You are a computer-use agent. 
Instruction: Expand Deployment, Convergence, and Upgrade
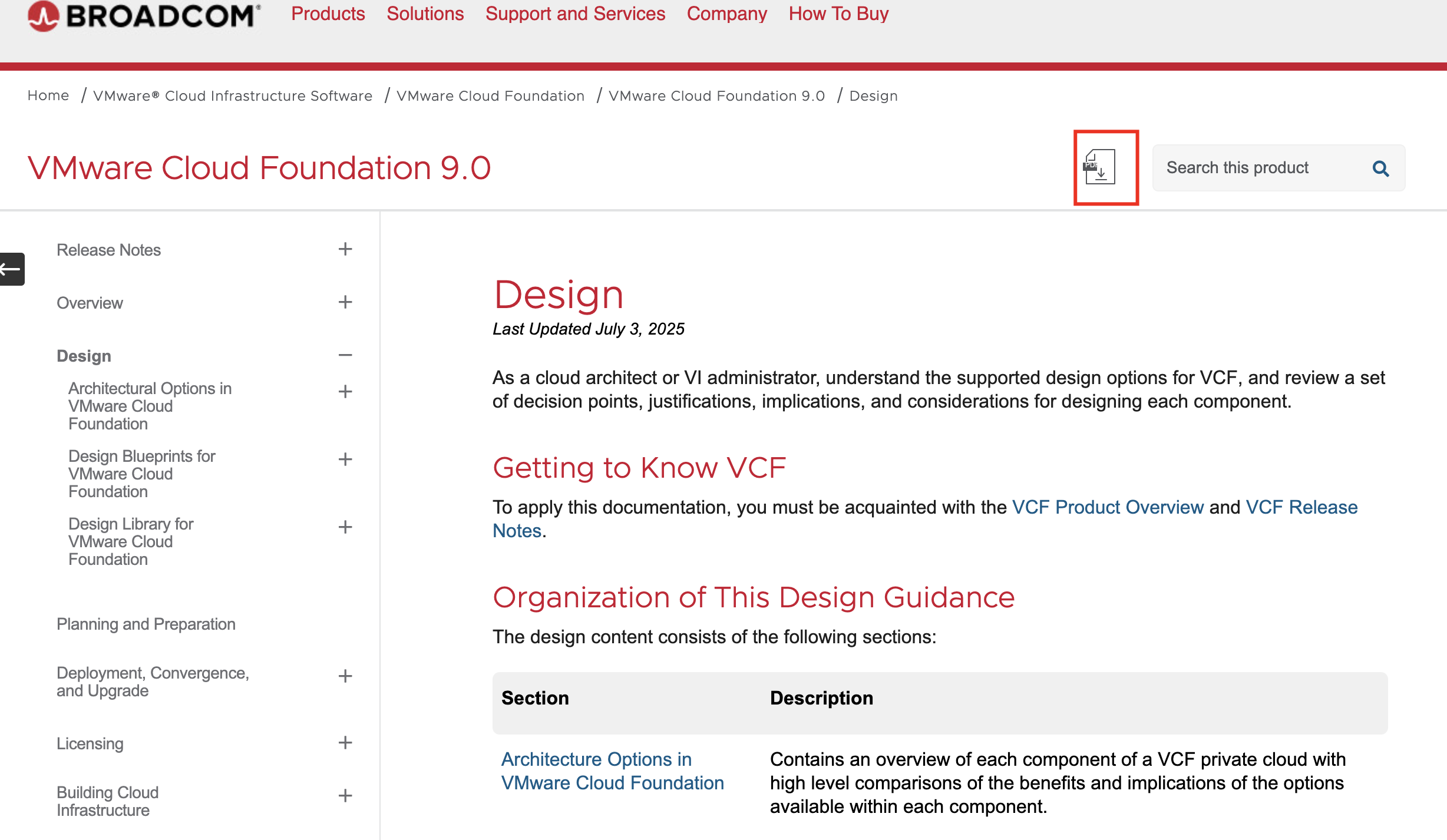coord(345,676)
